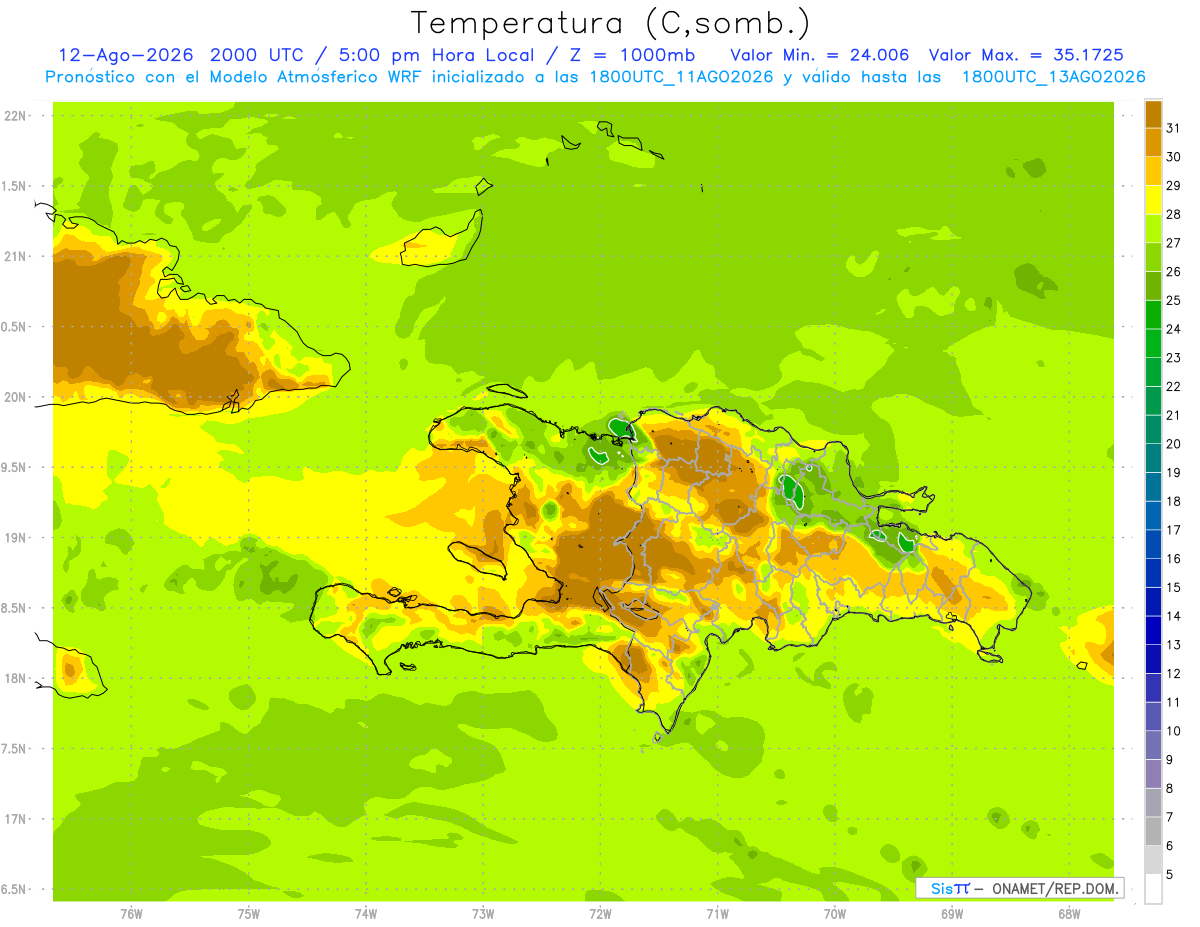
Task: Click the 21N latitude tick label
Action: tap(15, 256)
